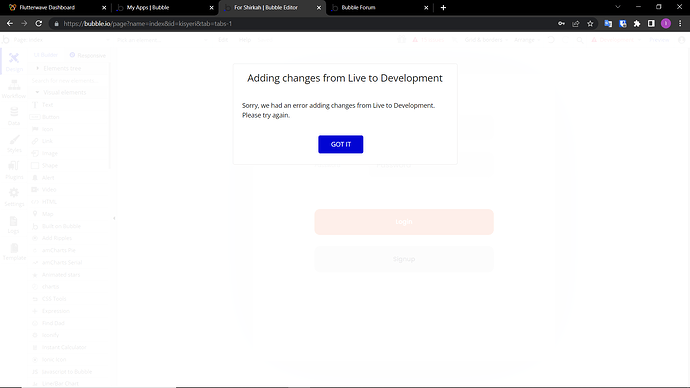Click the bubble.io address bar URL
Image resolution: width=690 pixels, height=388 pixels.
pyautogui.click(x=147, y=24)
